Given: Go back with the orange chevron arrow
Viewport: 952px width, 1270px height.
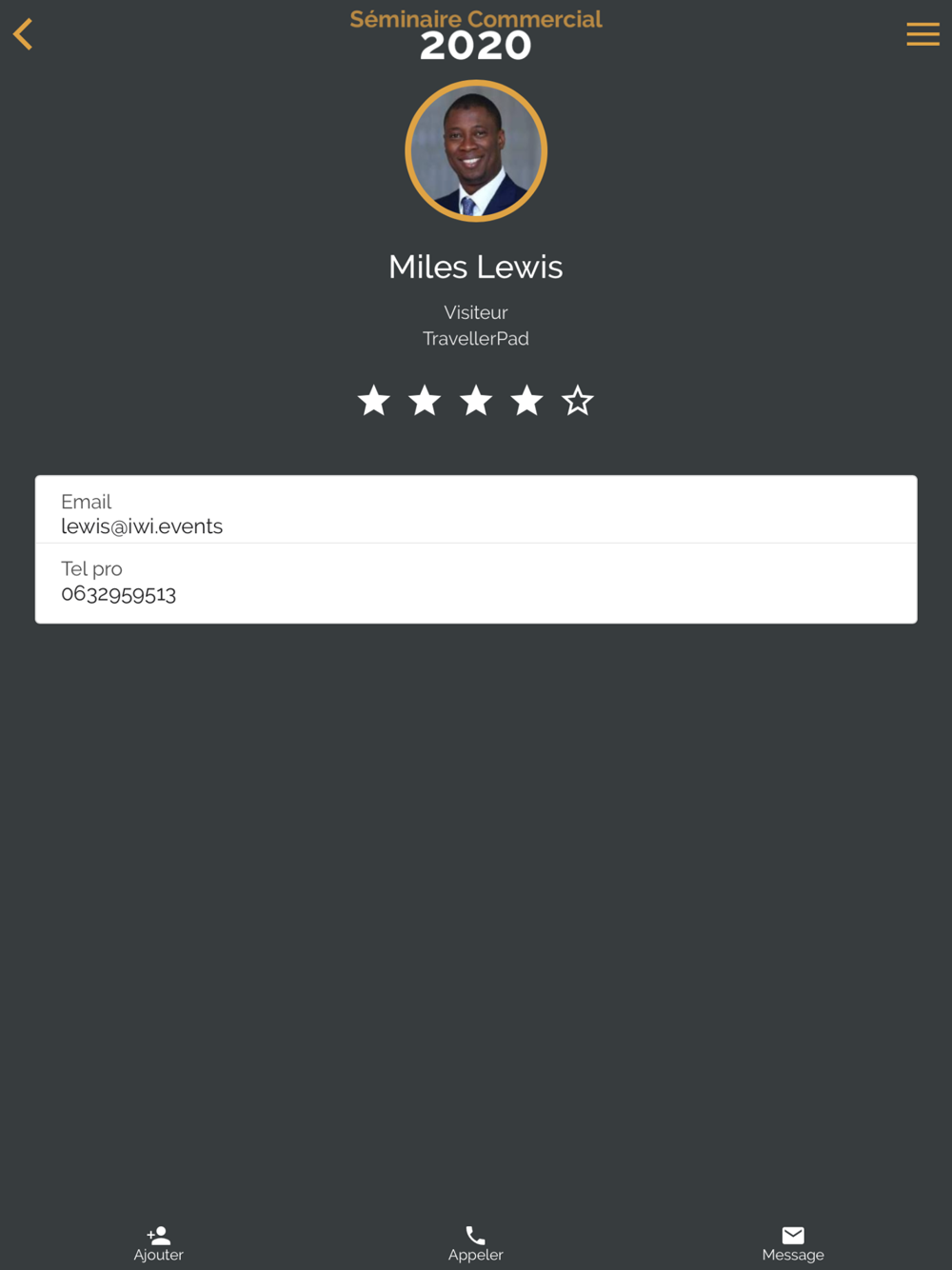Looking at the screenshot, I should (x=23, y=34).
